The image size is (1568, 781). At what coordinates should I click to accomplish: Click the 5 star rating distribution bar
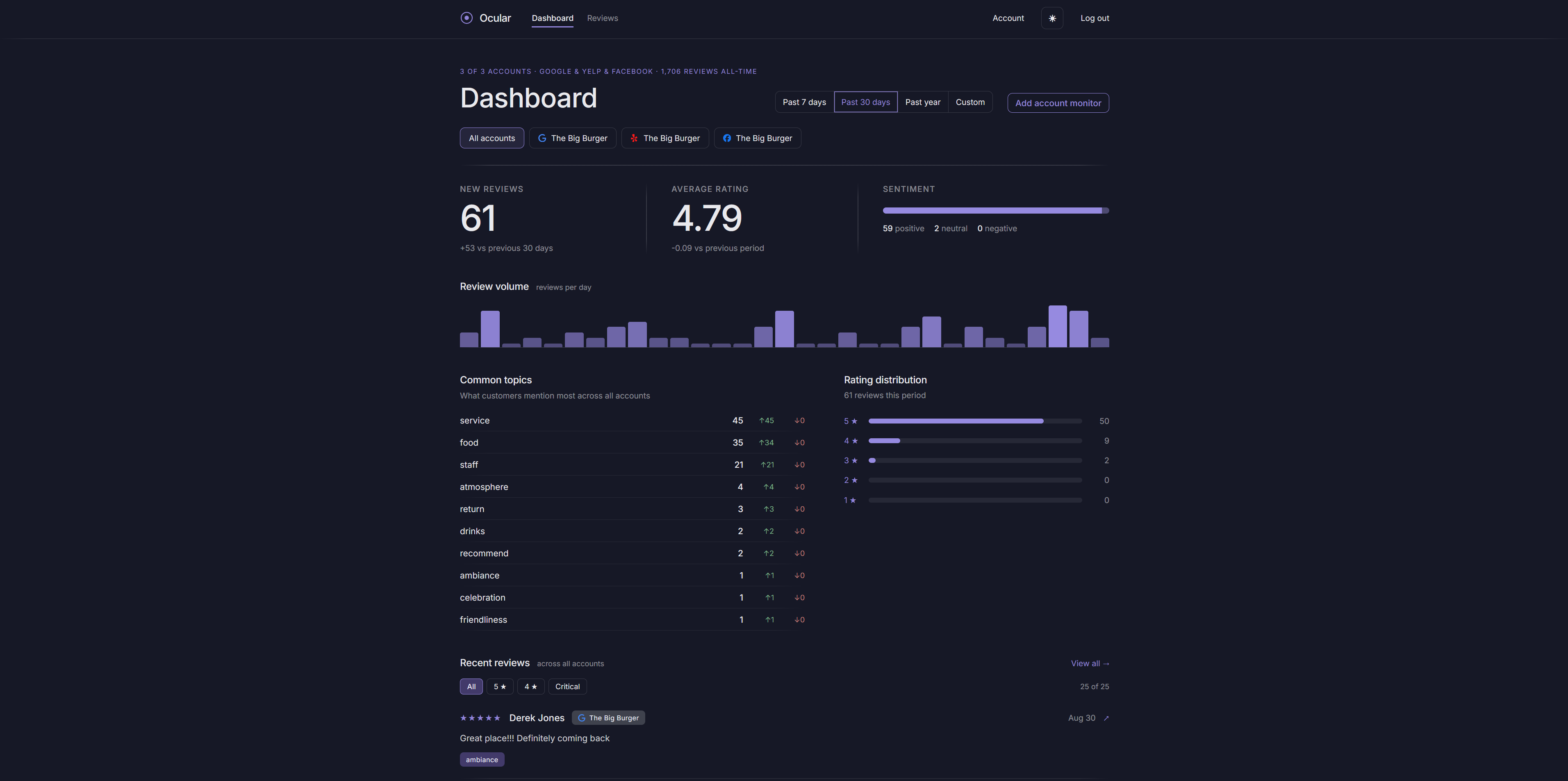click(x=974, y=421)
